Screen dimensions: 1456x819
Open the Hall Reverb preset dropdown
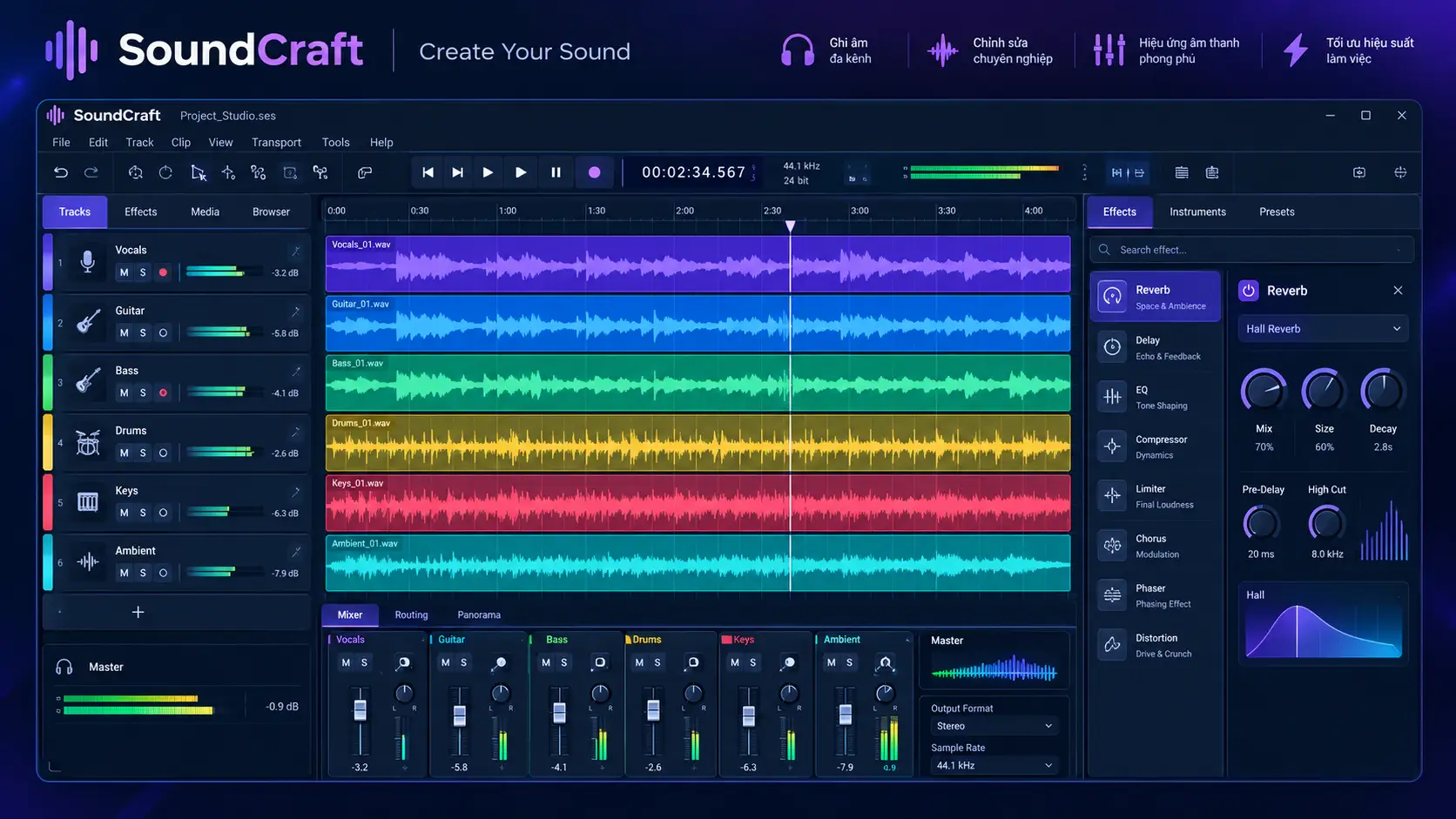coord(1323,329)
